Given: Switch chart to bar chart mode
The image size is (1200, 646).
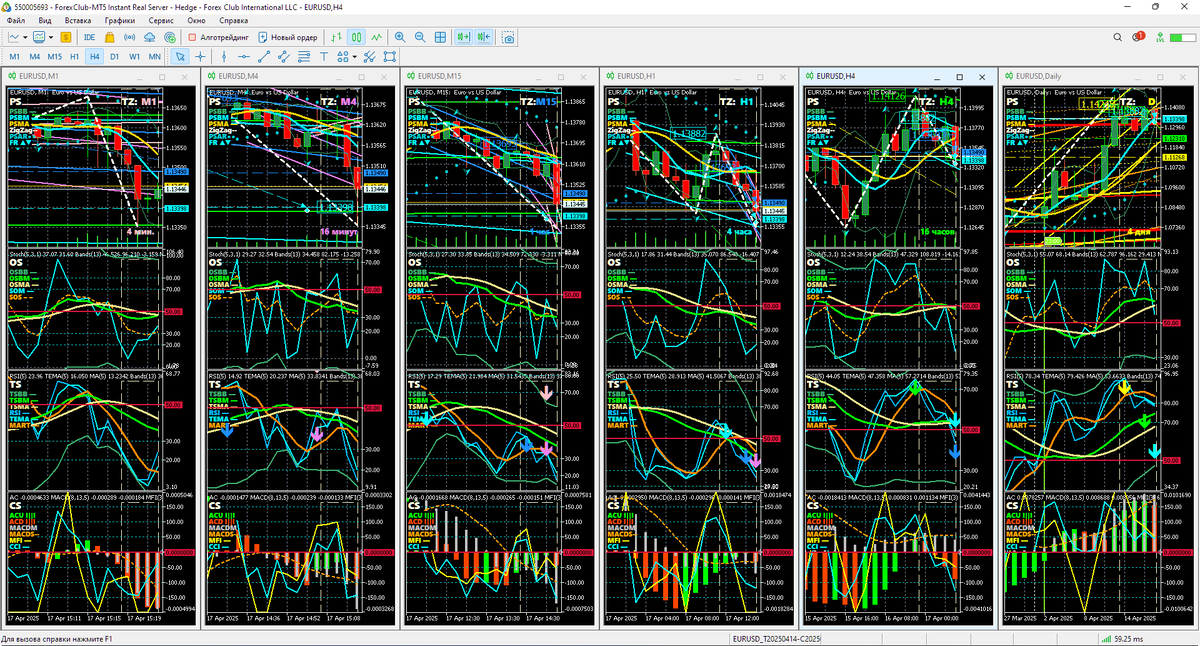Looking at the screenshot, I should (x=337, y=37).
